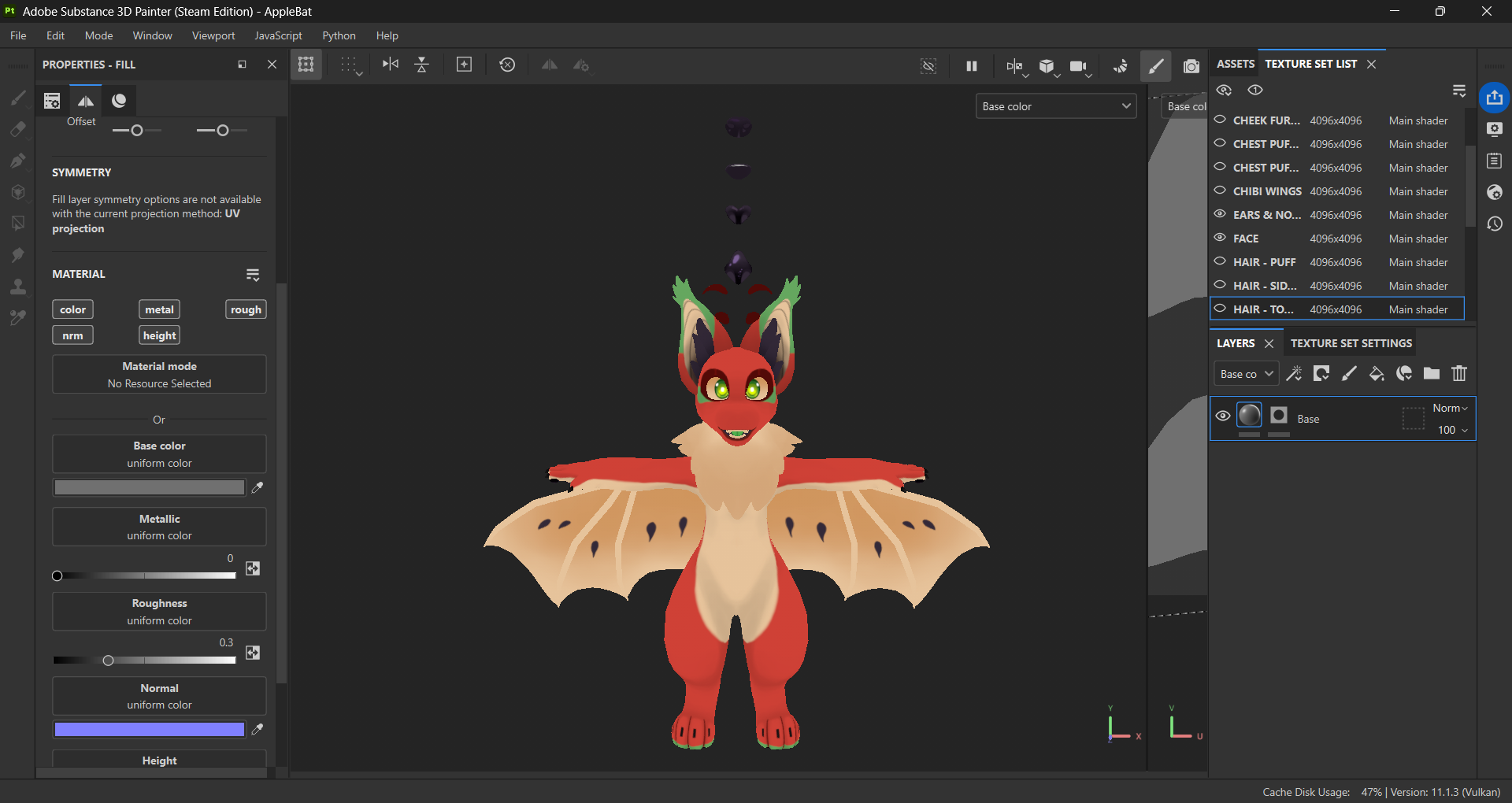Add a fill layer with the bucket icon
This screenshot has height=803, width=1512.
tap(1377, 374)
